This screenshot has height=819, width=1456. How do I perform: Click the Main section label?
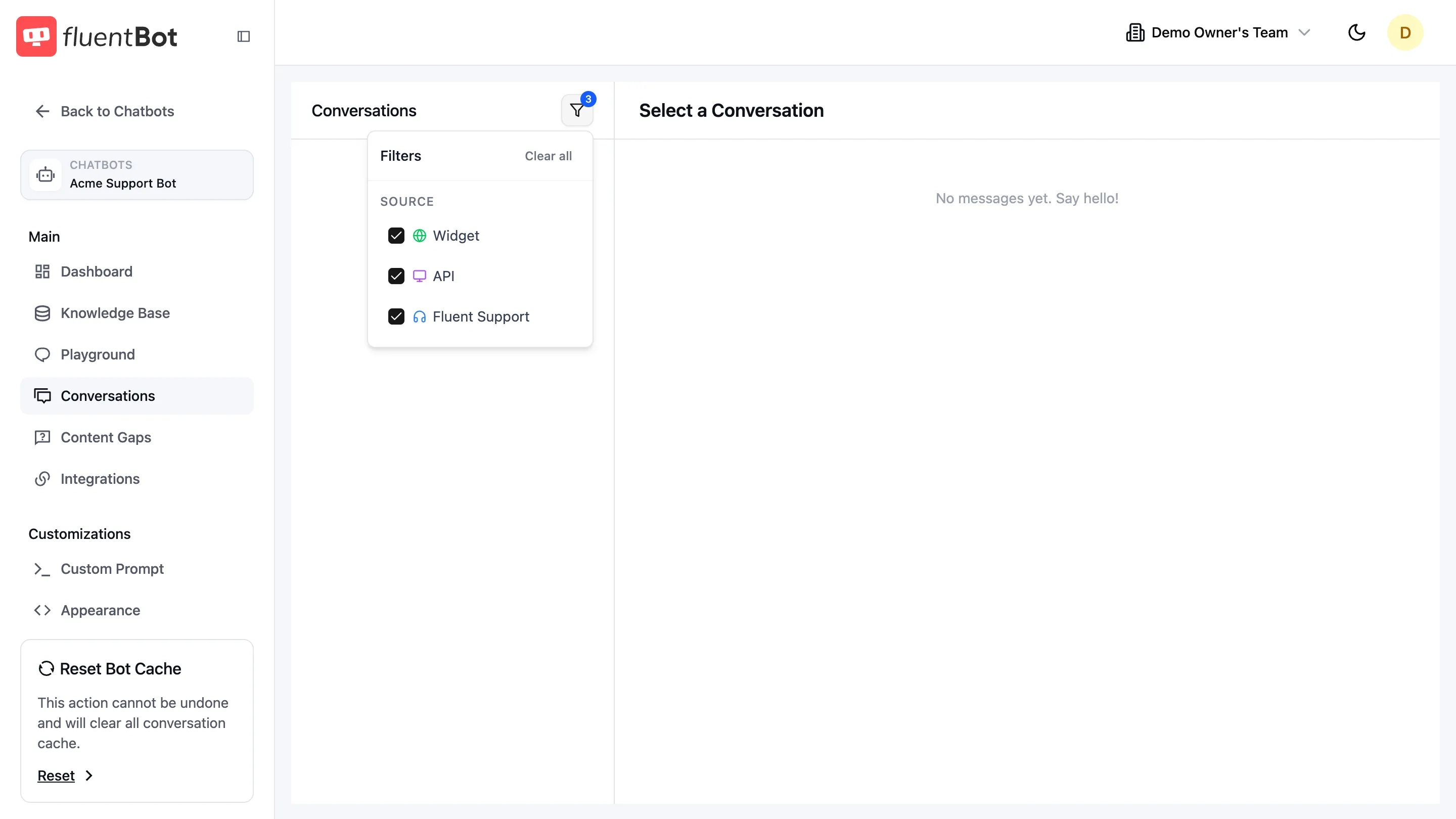click(44, 237)
